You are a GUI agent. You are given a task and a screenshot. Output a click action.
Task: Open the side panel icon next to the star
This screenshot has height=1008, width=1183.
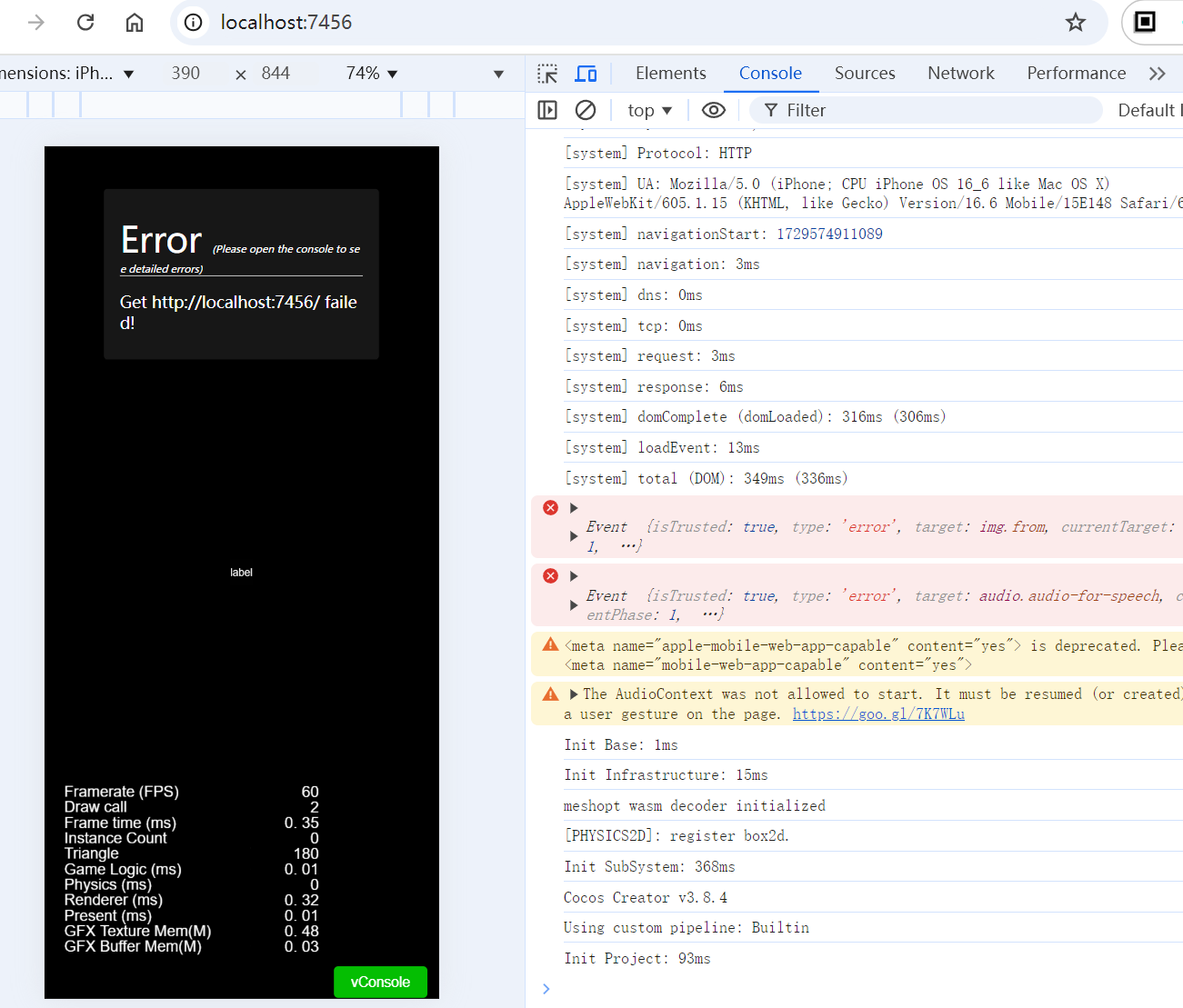click(1146, 22)
